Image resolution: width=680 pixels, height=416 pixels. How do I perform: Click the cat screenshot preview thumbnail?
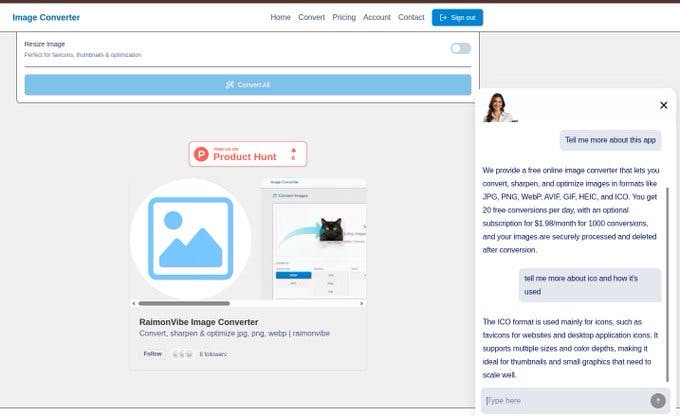[314, 239]
